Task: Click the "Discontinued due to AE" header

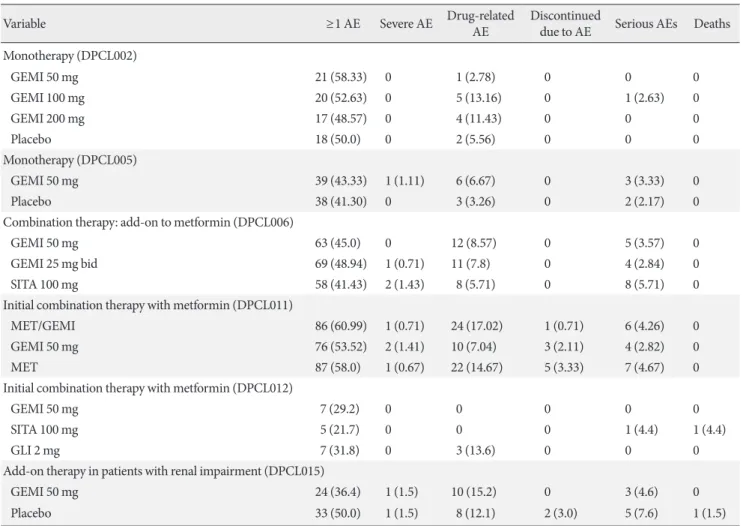Action: pyautogui.click(x=565, y=23)
